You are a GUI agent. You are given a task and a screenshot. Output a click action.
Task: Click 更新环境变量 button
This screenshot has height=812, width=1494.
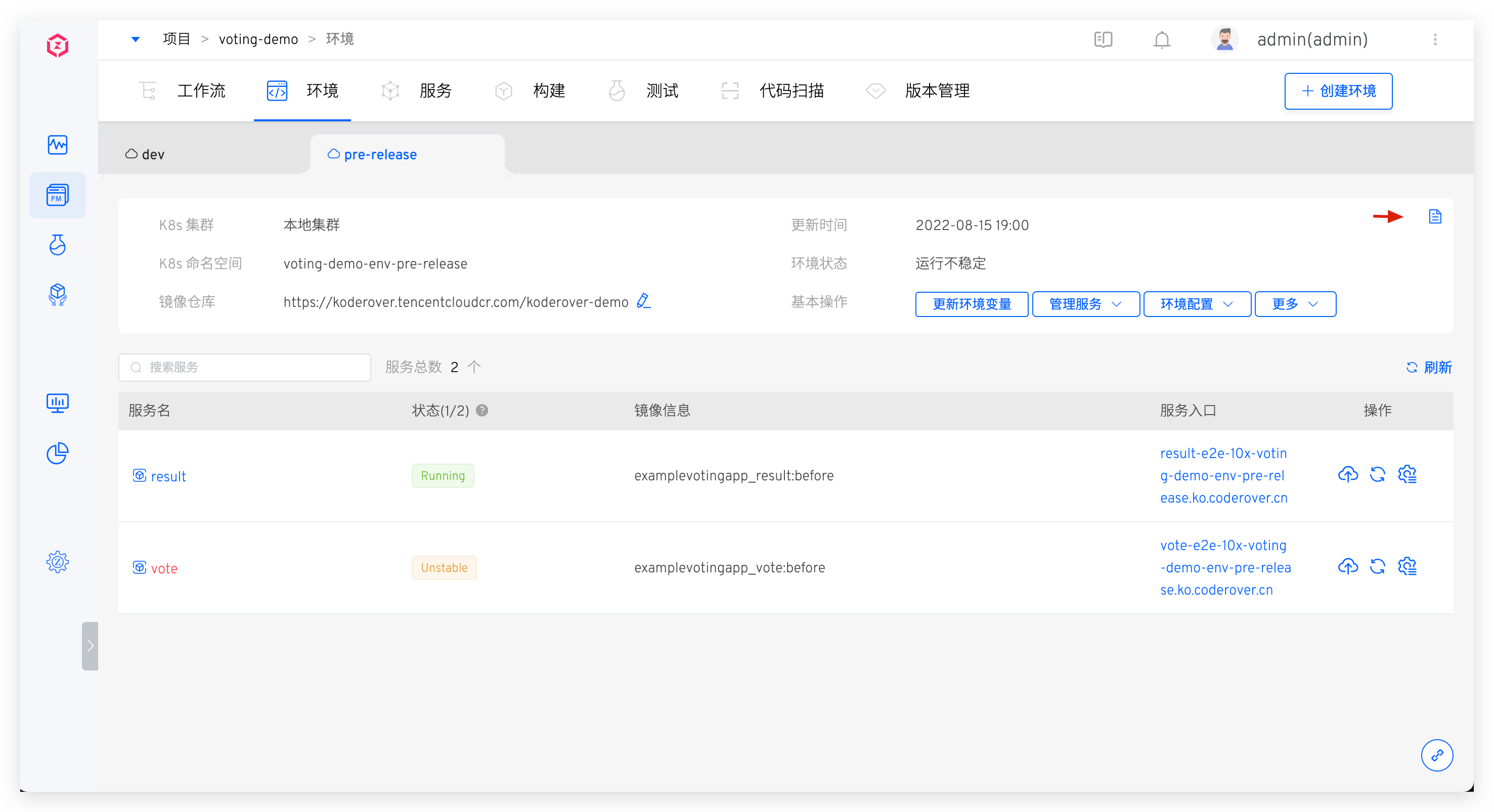coord(972,304)
